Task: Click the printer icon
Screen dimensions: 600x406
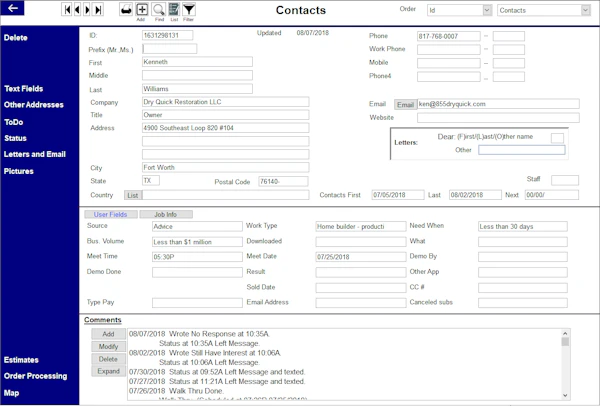Action: [126, 10]
